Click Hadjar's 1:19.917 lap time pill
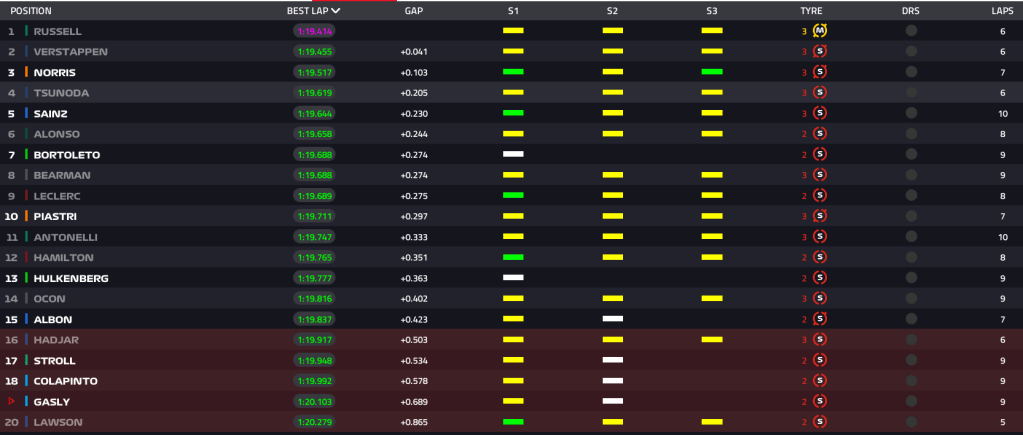This screenshot has height=435, width=1023. (x=314, y=340)
